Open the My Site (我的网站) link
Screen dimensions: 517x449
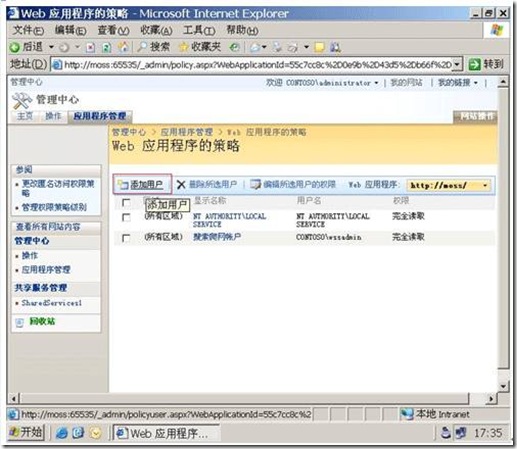406,83
